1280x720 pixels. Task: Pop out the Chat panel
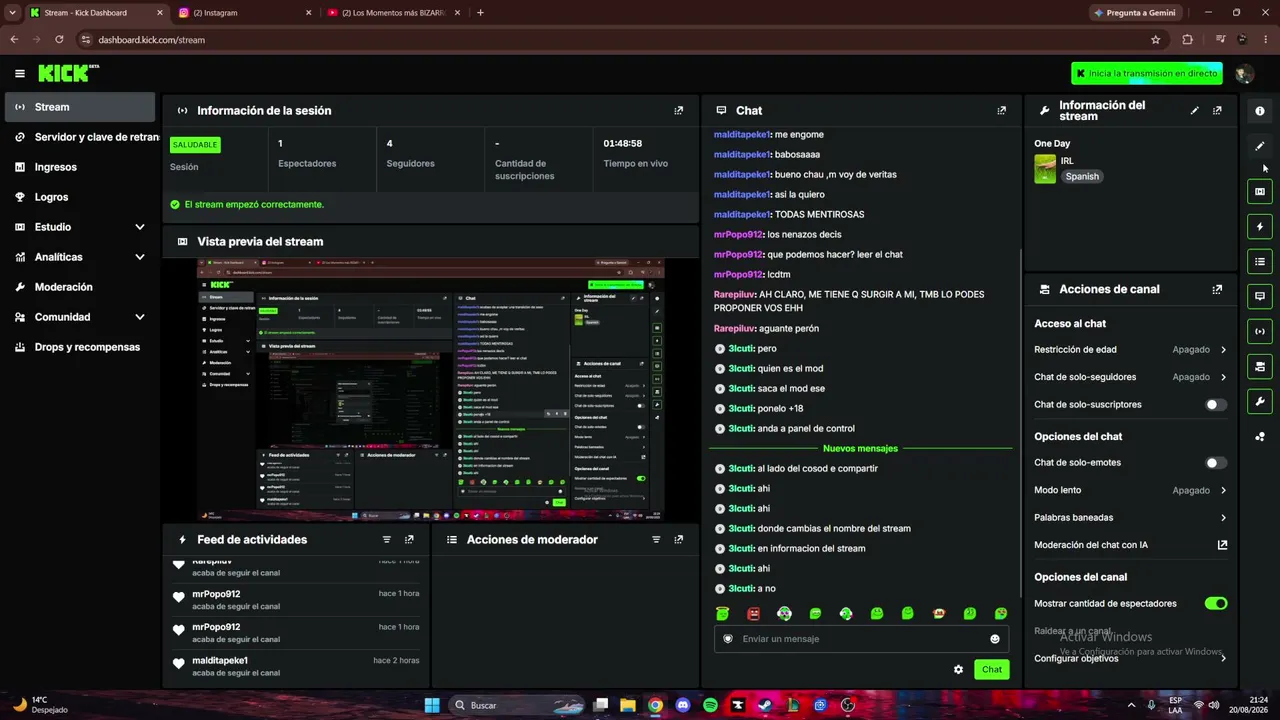1002,111
